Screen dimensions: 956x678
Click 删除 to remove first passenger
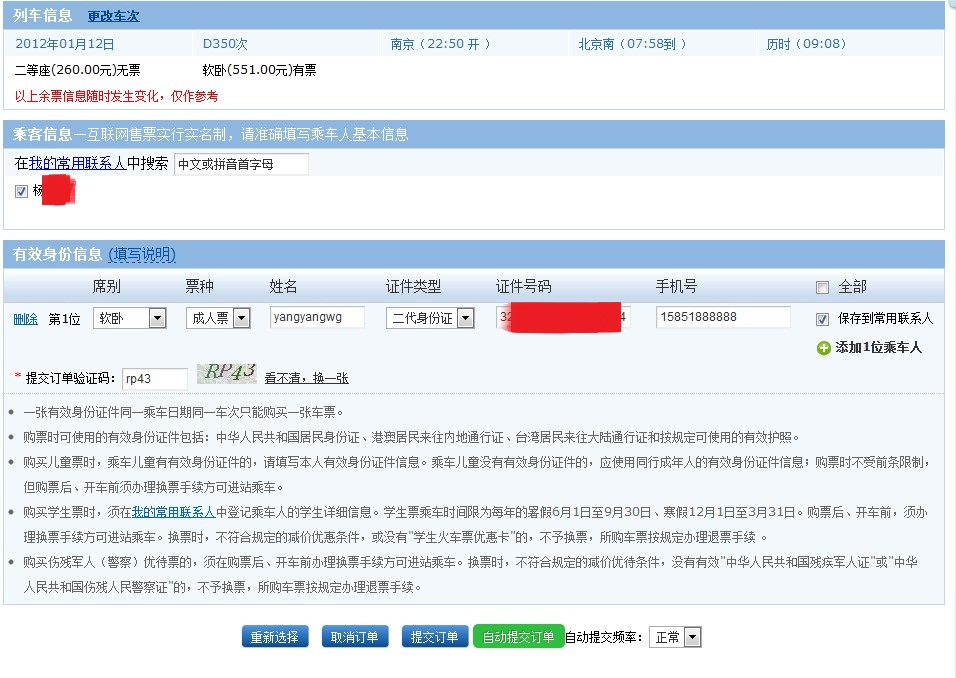point(25,319)
